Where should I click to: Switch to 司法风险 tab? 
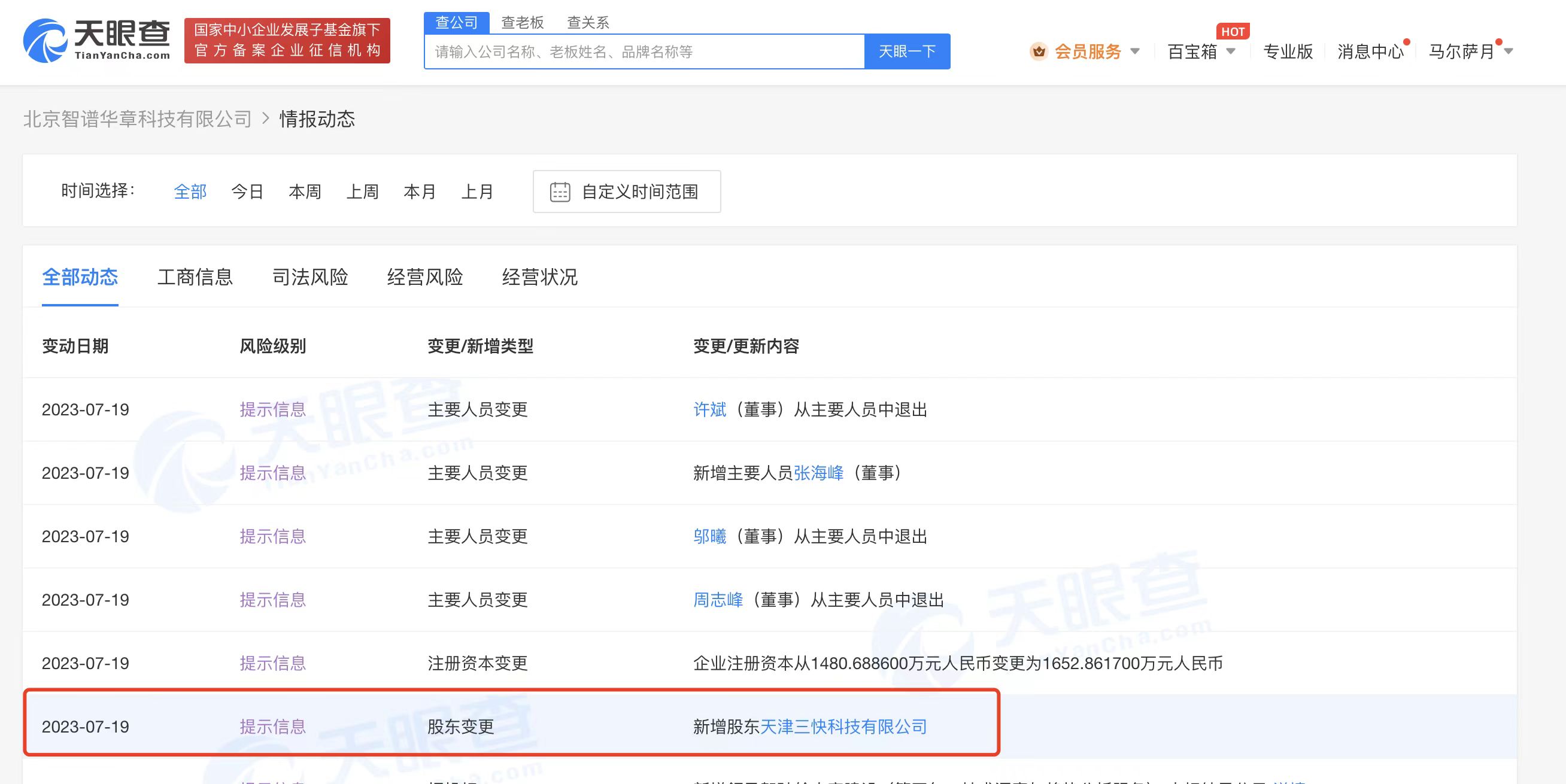(310, 277)
